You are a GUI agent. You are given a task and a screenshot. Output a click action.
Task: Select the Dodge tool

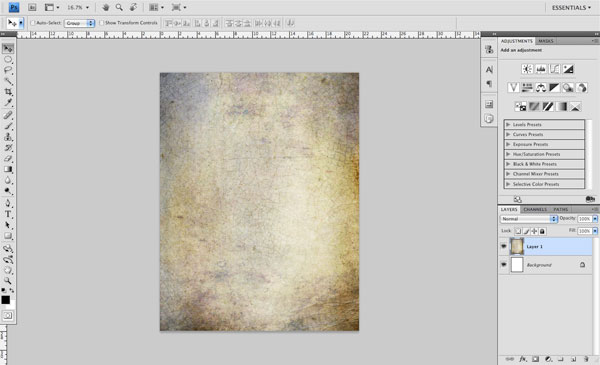pos(8,191)
